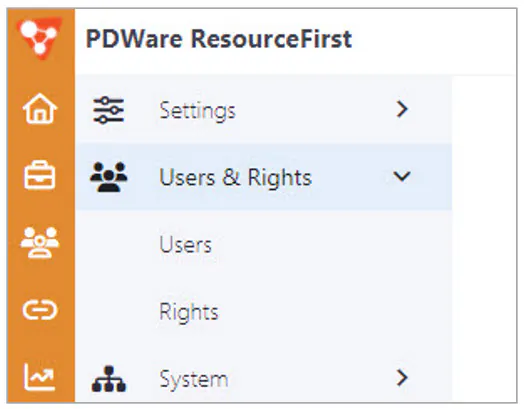Expand the System chevron arrow
This screenshot has width=524, height=409.
click(402, 378)
